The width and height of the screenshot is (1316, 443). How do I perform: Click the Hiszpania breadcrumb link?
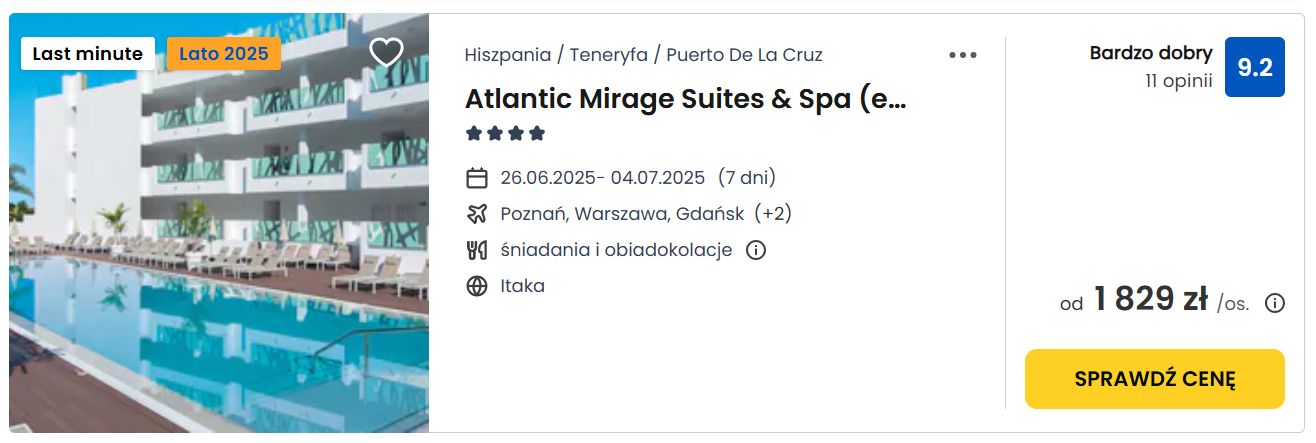coord(507,55)
